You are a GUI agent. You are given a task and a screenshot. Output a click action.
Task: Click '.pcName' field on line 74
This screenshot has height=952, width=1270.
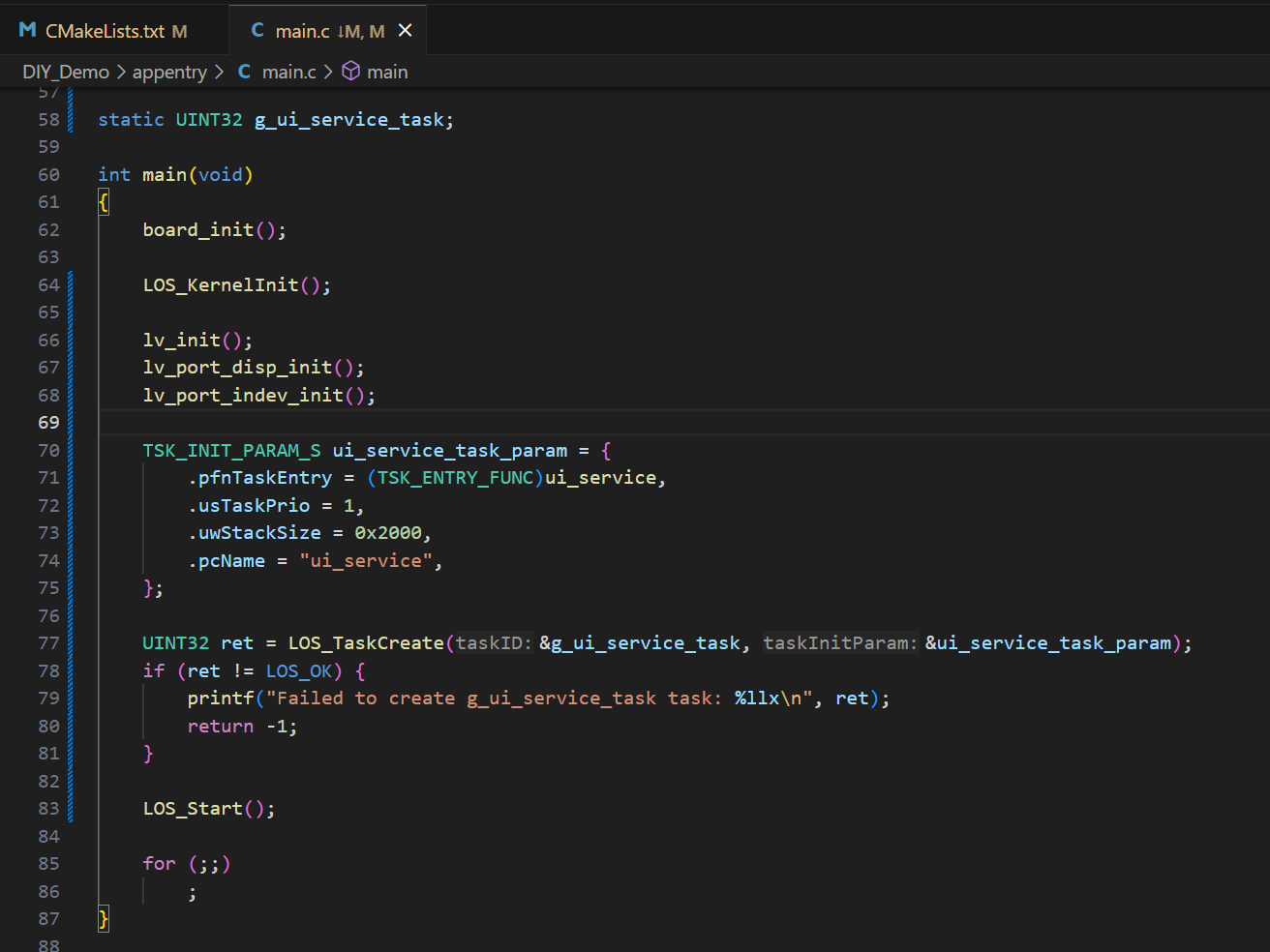point(227,561)
